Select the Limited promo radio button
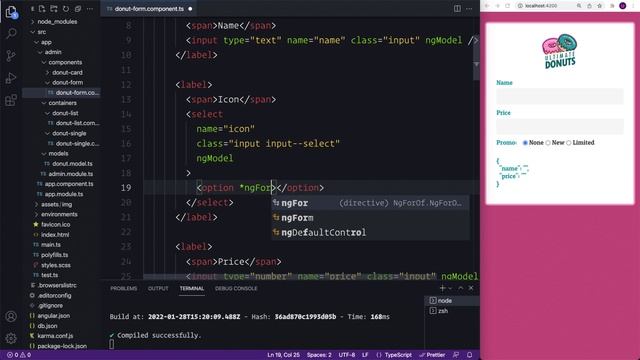Viewport: 640px width, 360px height. (569, 143)
